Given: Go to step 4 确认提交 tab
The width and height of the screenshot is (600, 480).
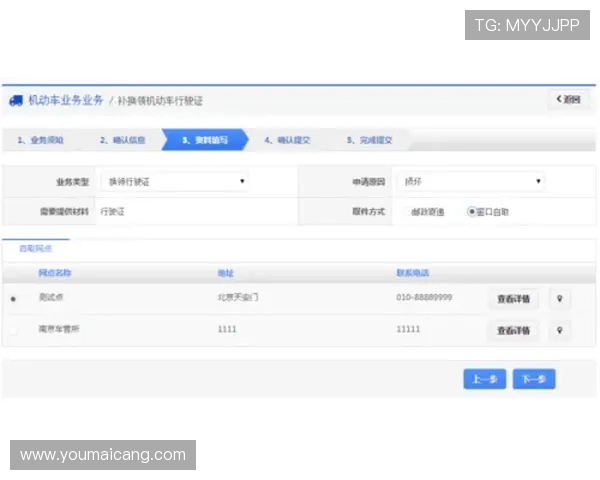Looking at the screenshot, I should [287, 140].
